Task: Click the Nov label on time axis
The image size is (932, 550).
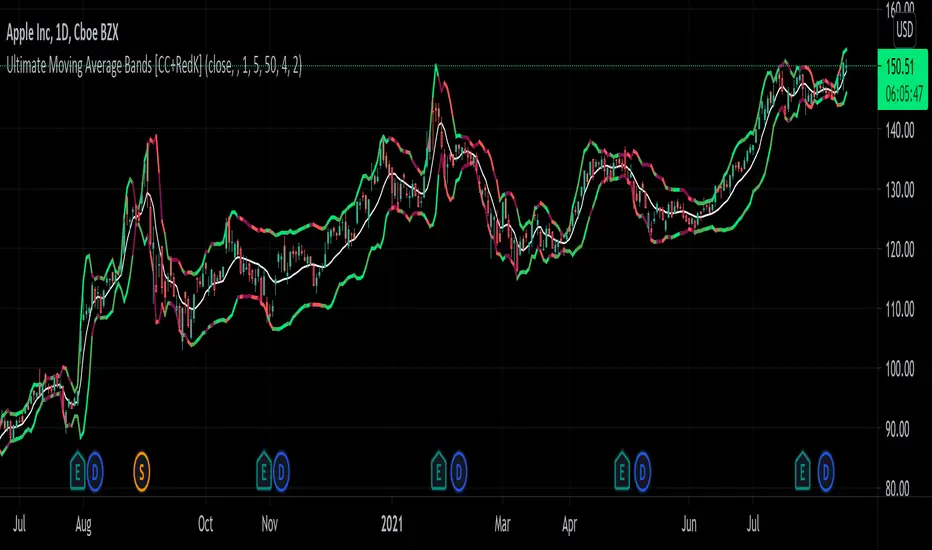Action: coord(269,524)
